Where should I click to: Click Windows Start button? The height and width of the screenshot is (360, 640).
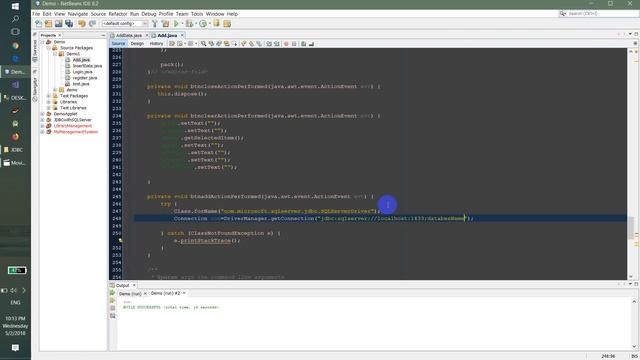click(x=15, y=6)
